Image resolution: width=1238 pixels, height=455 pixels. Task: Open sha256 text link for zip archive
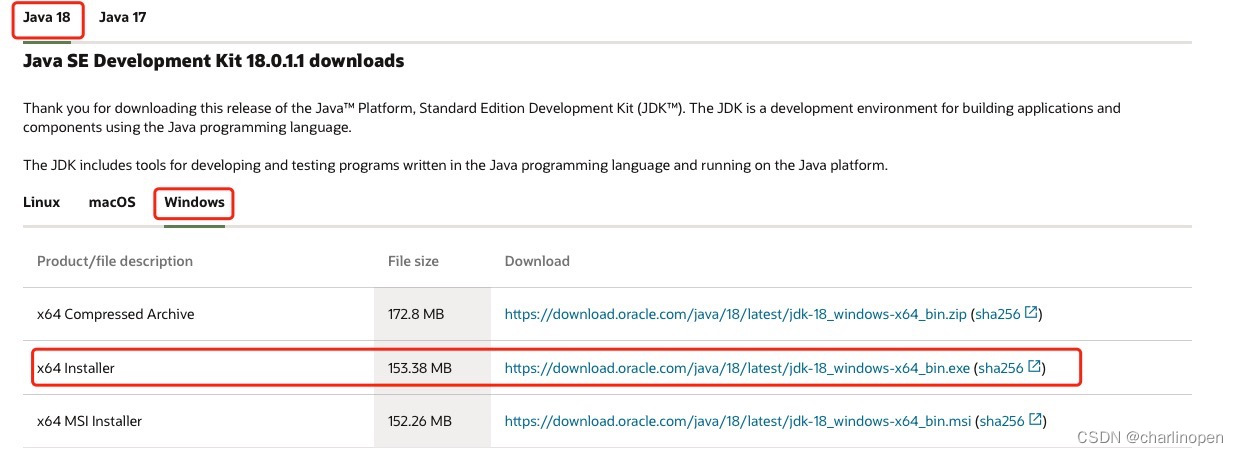997,314
